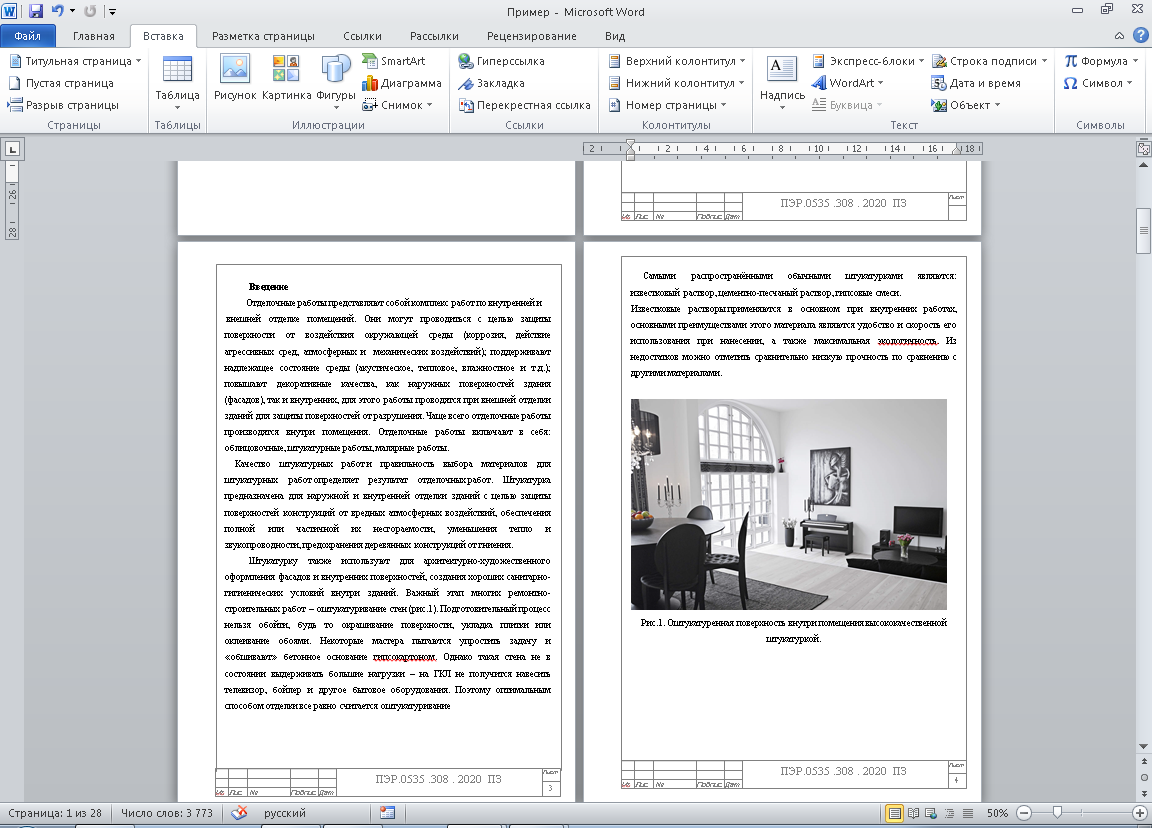Open the Рассылки tab
1152x828 pixels.
(434, 36)
